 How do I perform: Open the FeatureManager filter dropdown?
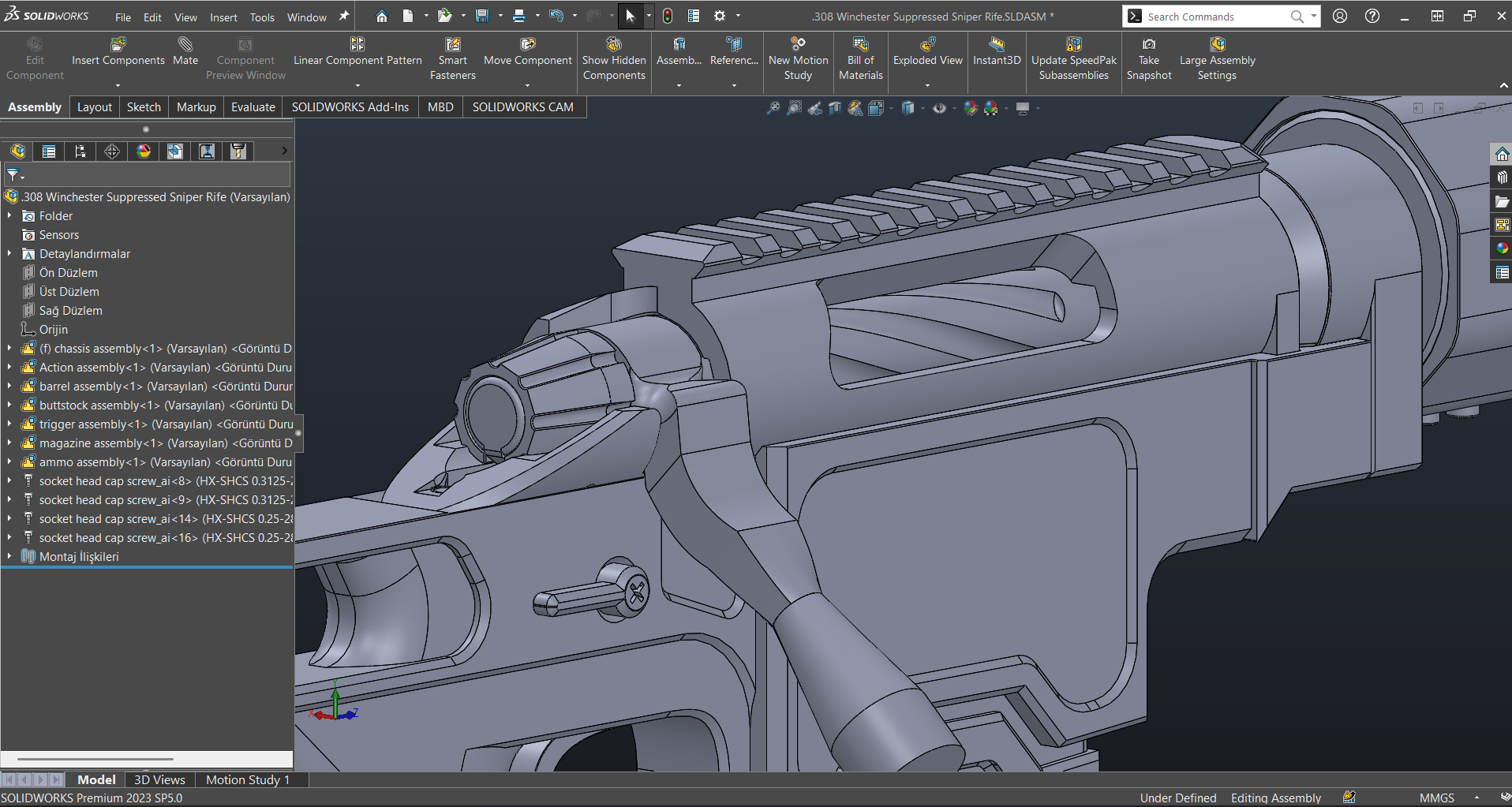[15, 175]
